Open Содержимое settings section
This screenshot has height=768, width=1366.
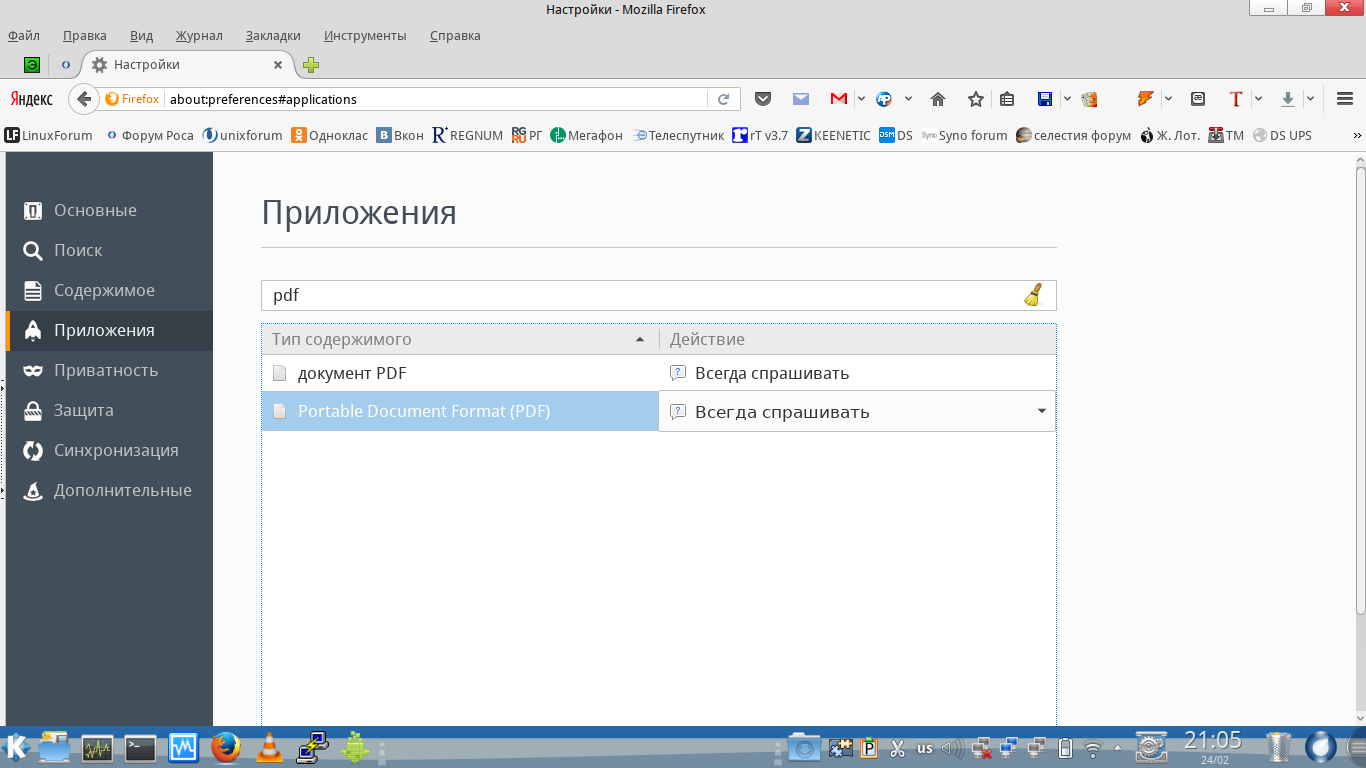tap(109, 290)
